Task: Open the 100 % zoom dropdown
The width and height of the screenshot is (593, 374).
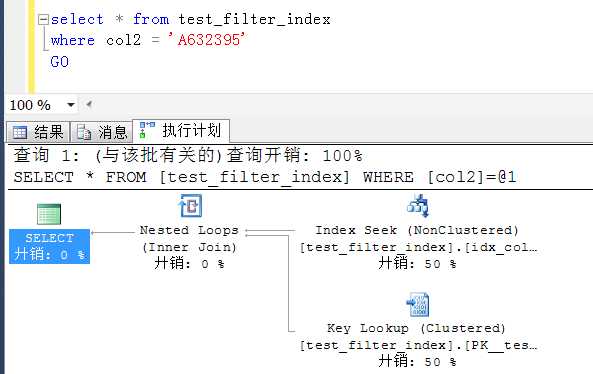Action: click(71, 105)
